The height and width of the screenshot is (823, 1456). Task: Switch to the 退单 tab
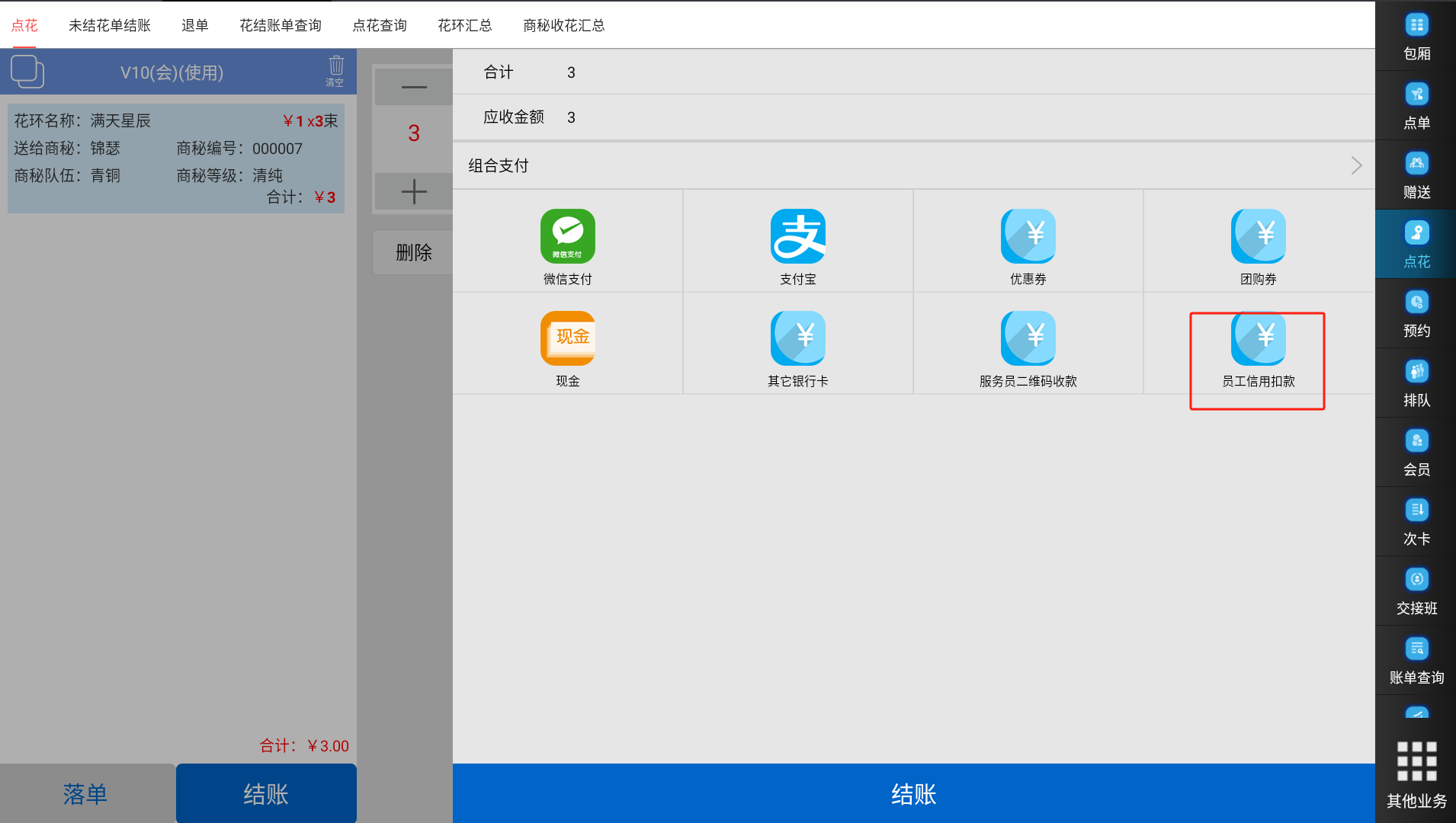[195, 25]
